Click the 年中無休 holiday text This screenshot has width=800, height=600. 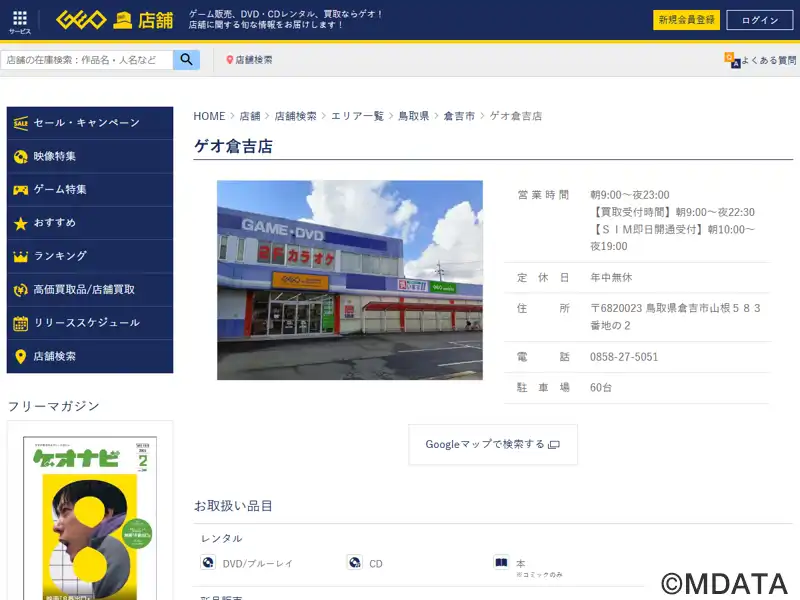tap(611, 278)
